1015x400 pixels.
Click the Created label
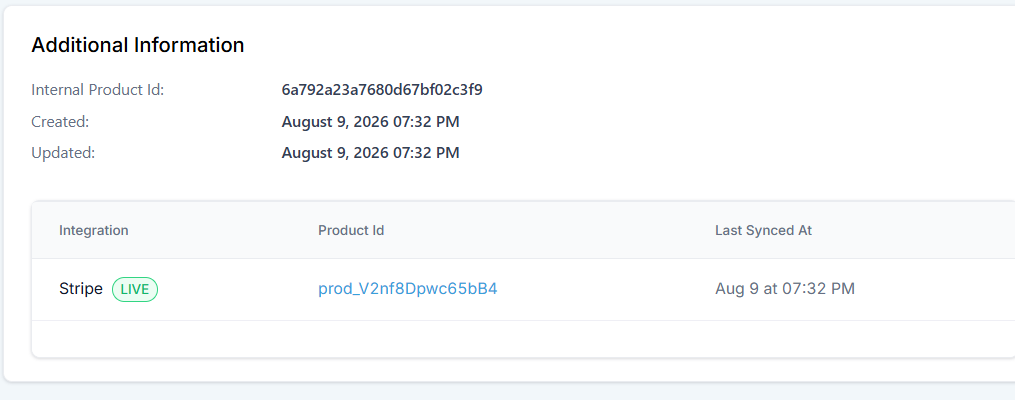coord(60,122)
